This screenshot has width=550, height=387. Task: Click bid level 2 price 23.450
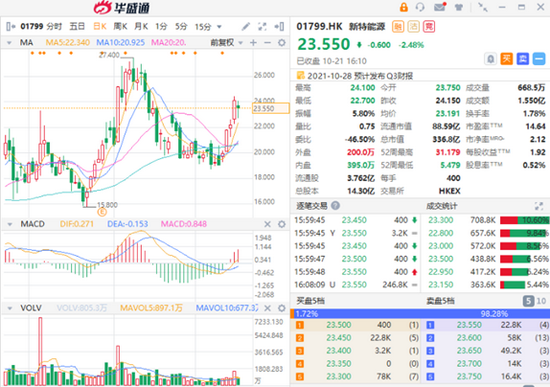tap(338, 338)
